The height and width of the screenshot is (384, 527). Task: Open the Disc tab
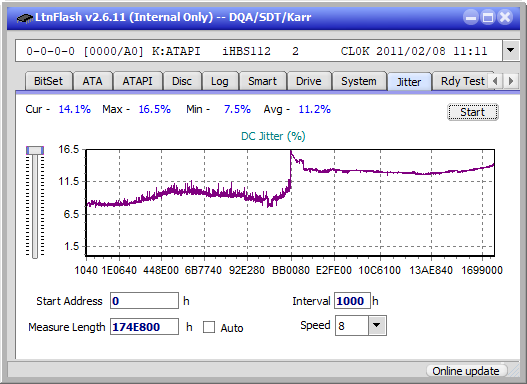182,81
